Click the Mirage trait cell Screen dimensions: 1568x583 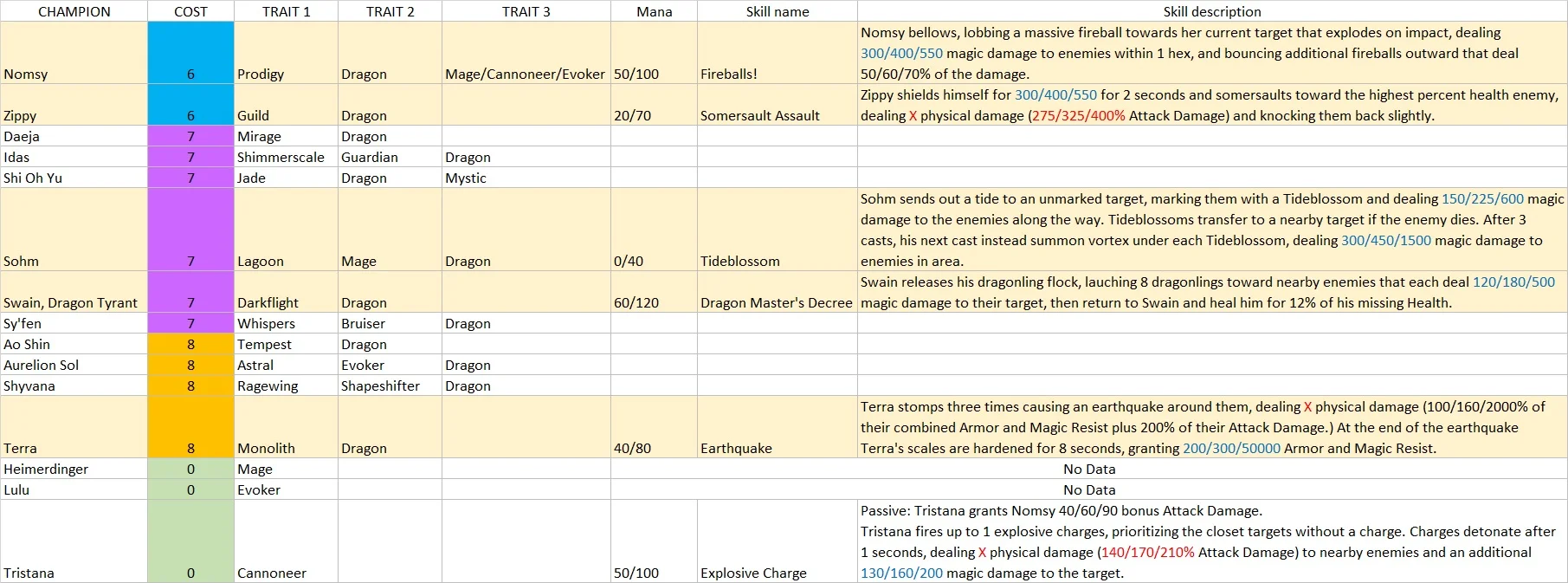click(286, 136)
